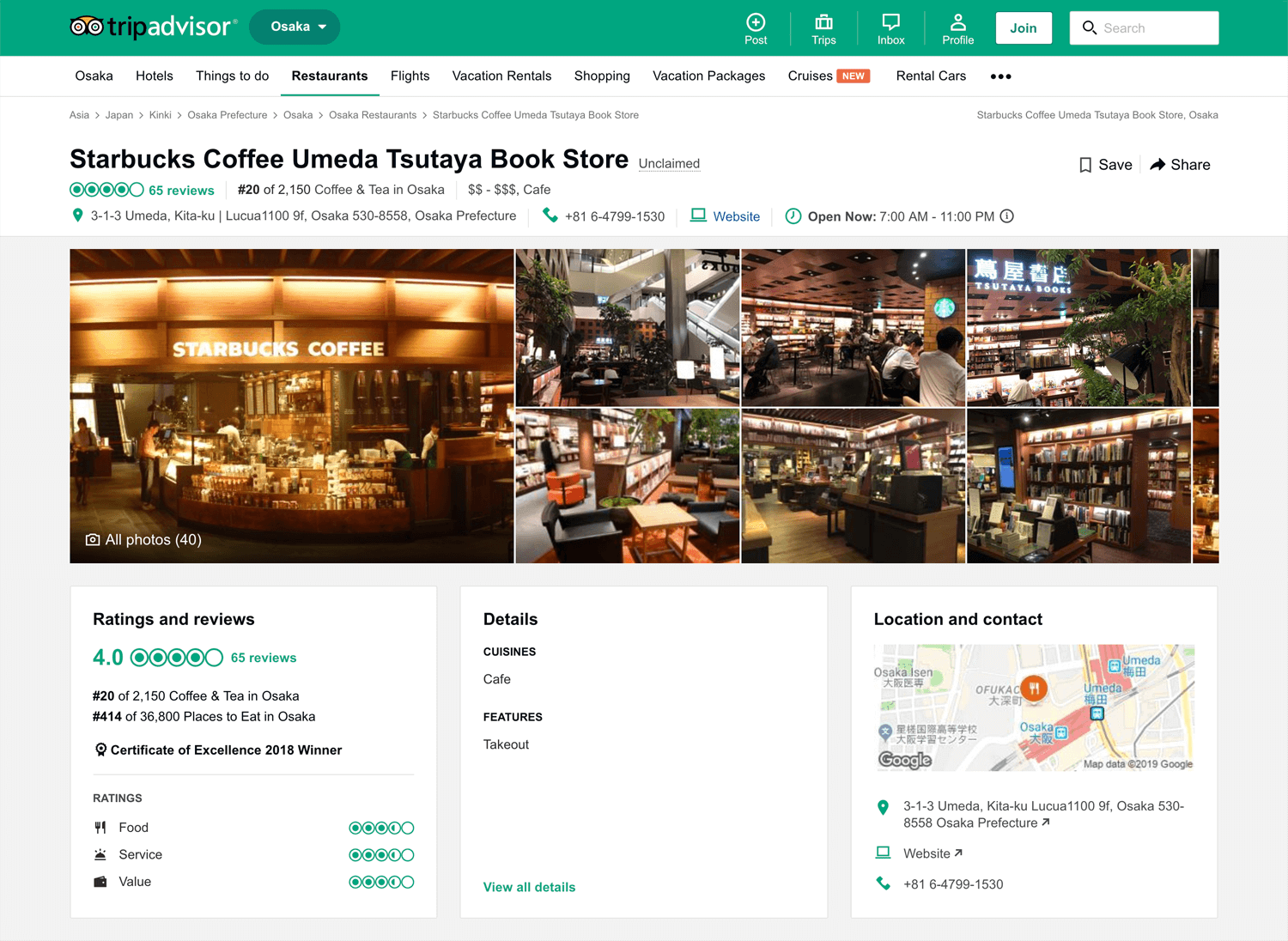1288x941 pixels.
Task: Open the atrium escalator photo thumbnail
Action: tap(628, 327)
